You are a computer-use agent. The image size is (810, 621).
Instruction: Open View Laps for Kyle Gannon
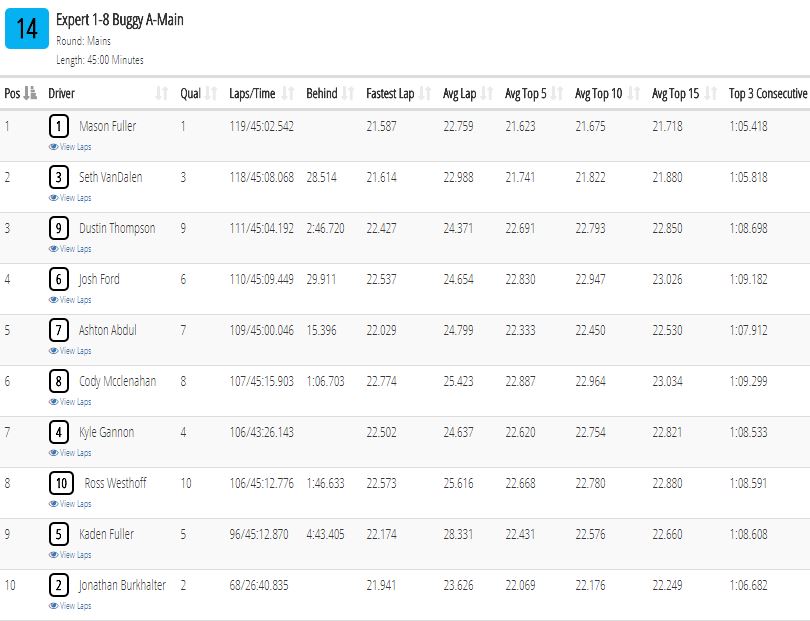(x=70, y=453)
